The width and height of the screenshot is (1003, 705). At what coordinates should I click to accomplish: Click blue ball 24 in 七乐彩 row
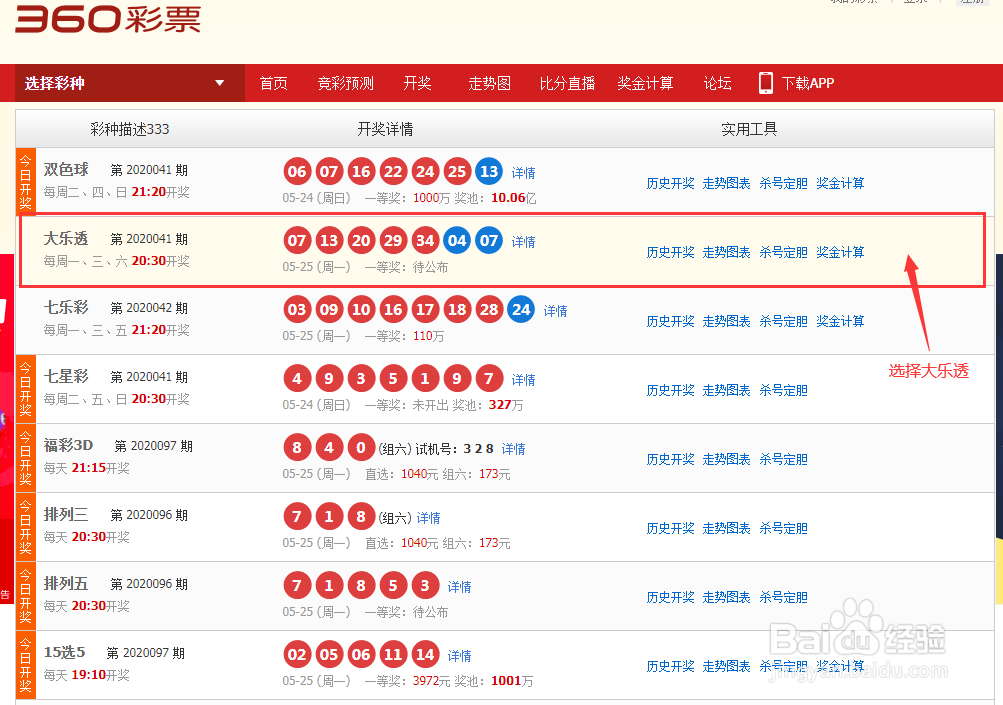[521, 310]
